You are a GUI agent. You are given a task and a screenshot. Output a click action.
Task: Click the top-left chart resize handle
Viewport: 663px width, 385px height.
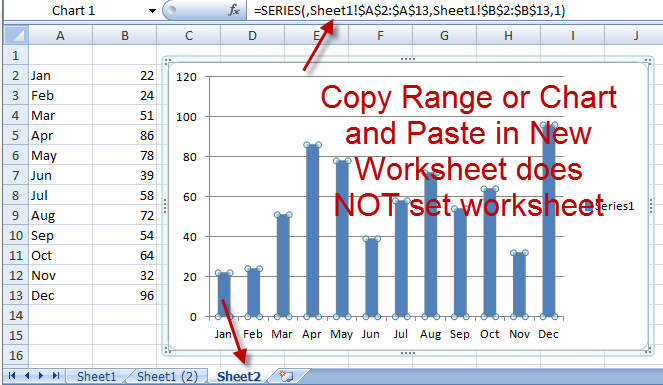pyautogui.click(x=168, y=62)
